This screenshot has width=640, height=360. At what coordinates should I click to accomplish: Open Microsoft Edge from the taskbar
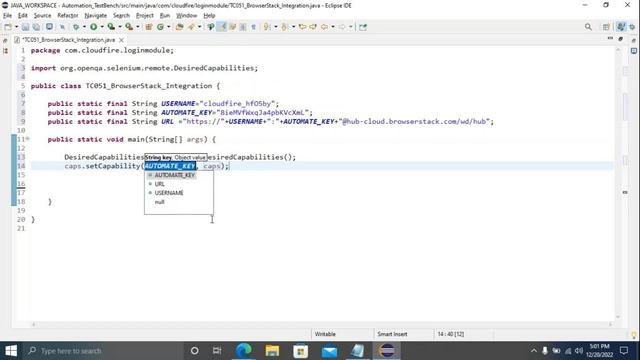[x=244, y=351]
